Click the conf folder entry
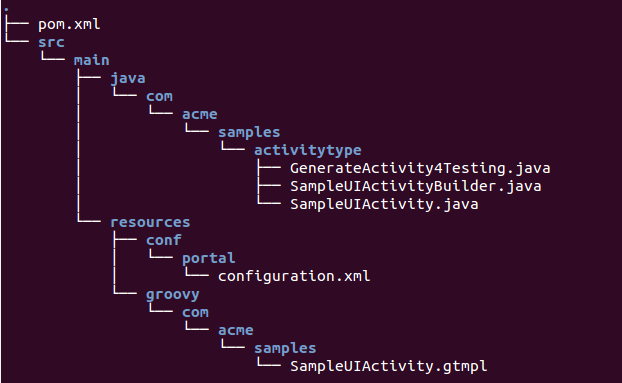This screenshot has width=622, height=383. [x=163, y=240]
